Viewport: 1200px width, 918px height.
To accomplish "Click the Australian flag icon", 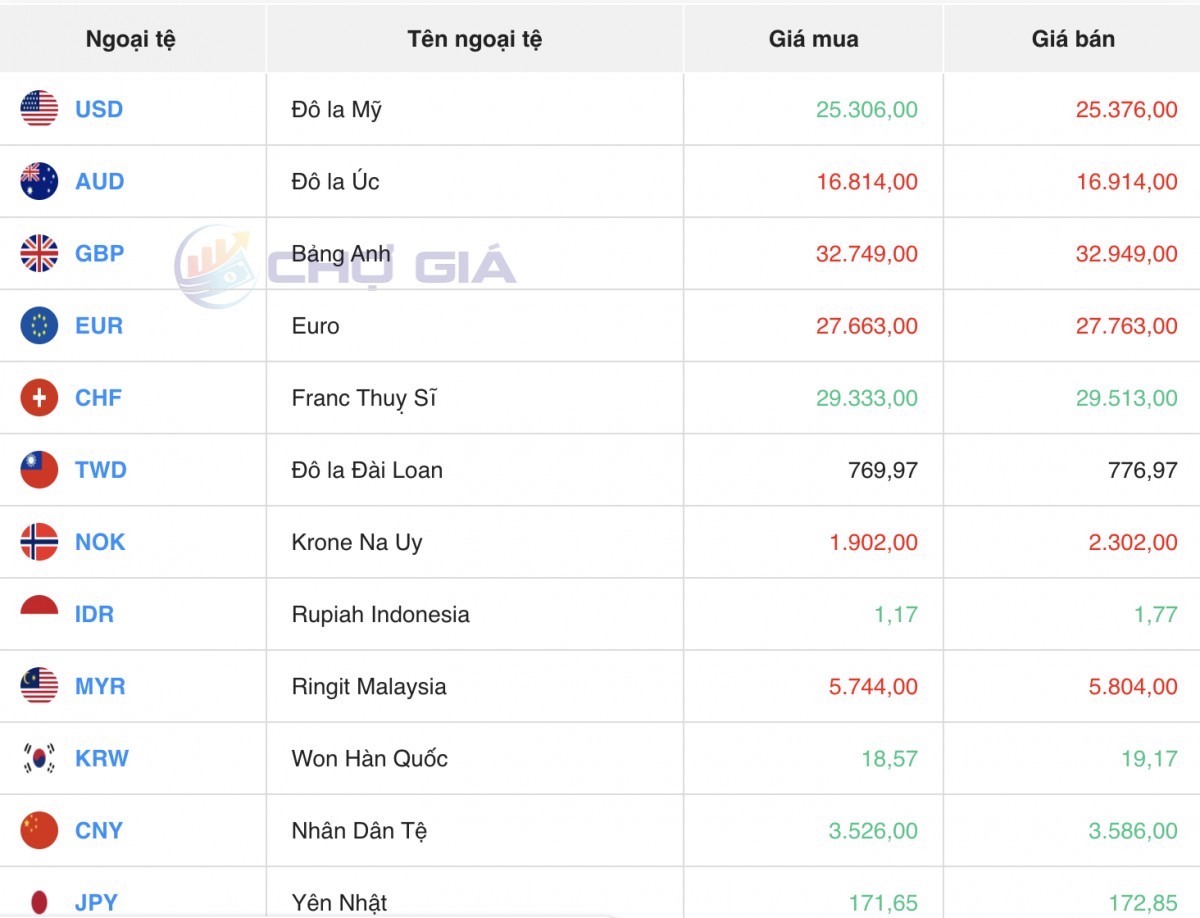I will click(x=39, y=181).
